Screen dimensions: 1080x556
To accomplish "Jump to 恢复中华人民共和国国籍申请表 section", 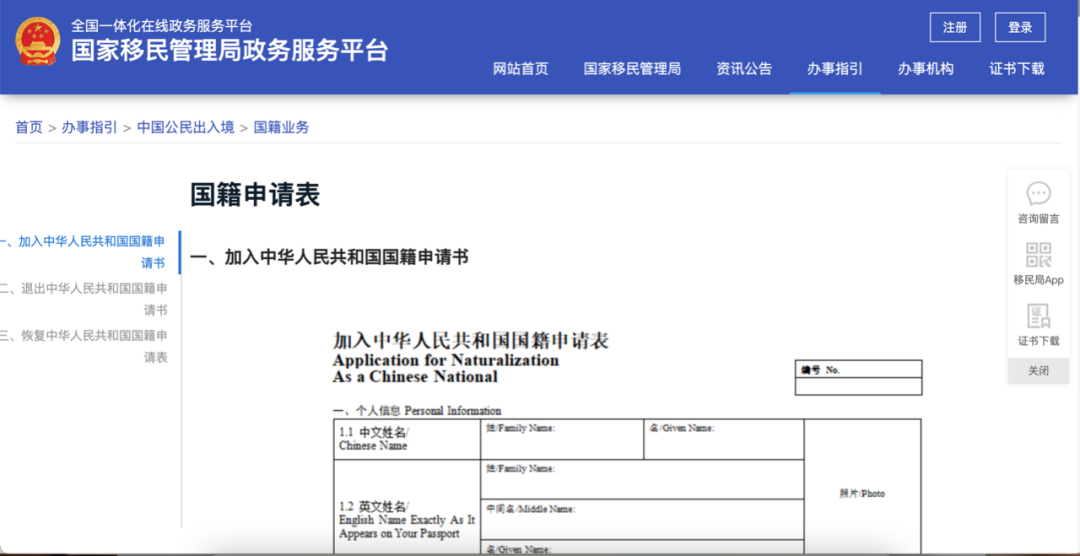I will point(84,347).
